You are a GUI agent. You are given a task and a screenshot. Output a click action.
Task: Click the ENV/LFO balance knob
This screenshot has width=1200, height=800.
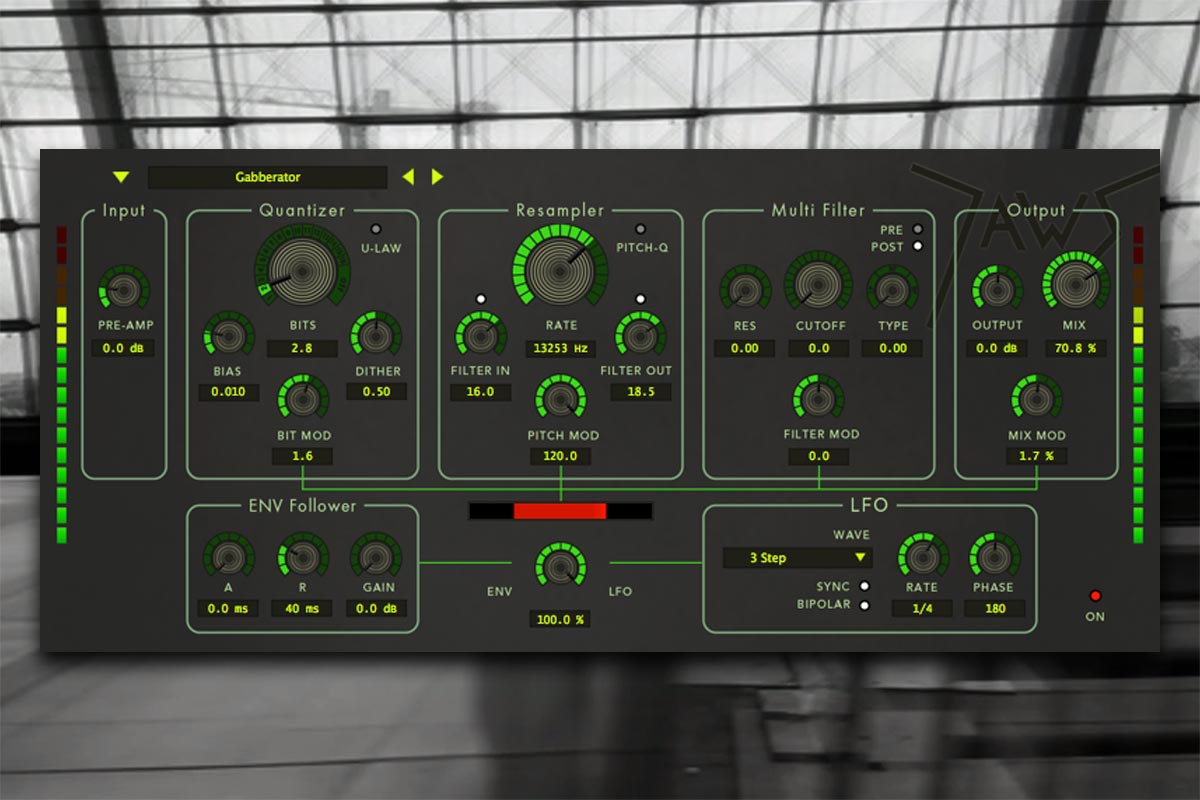[560, 565]
